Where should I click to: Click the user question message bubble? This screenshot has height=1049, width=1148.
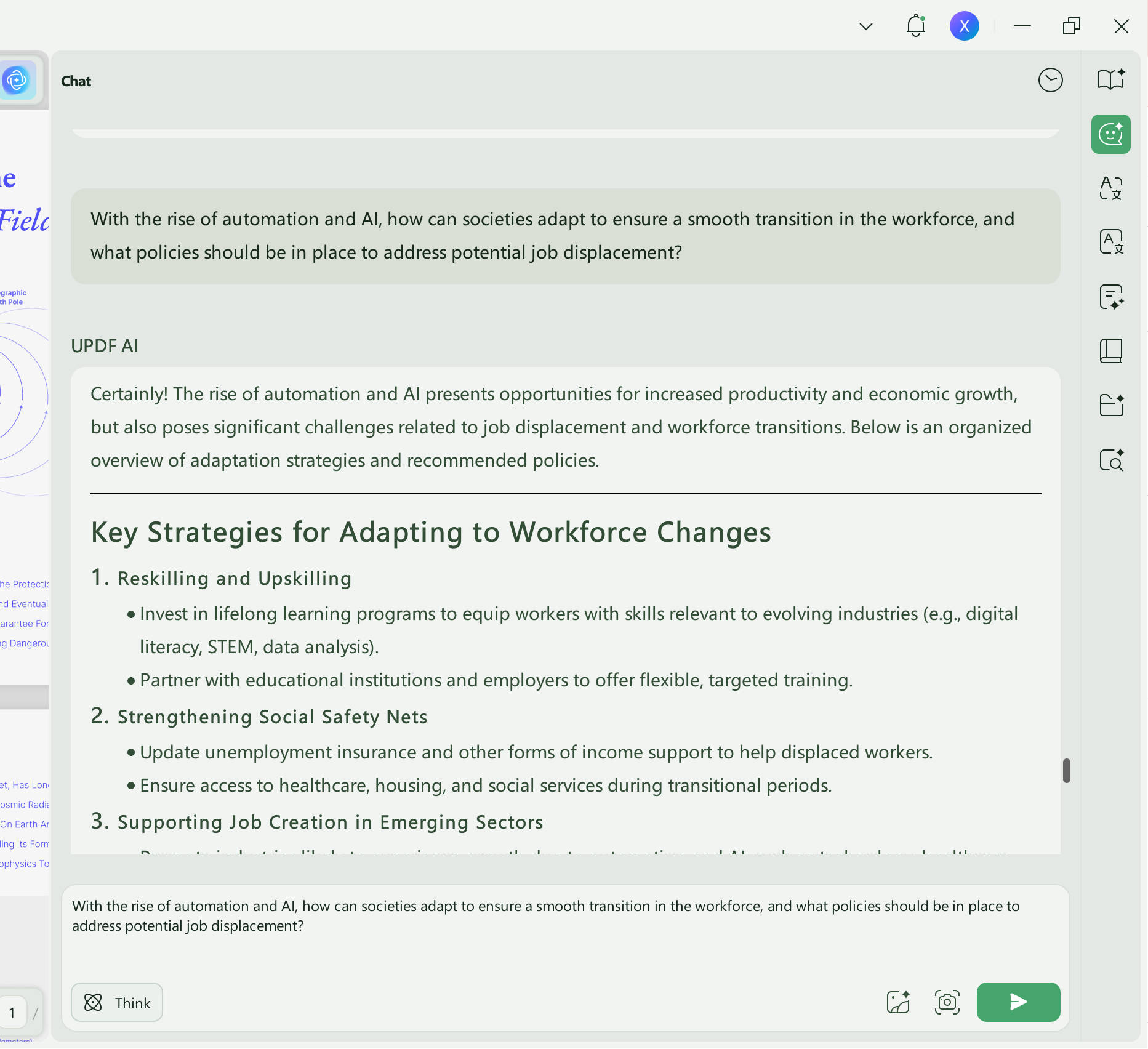(565, 236)
